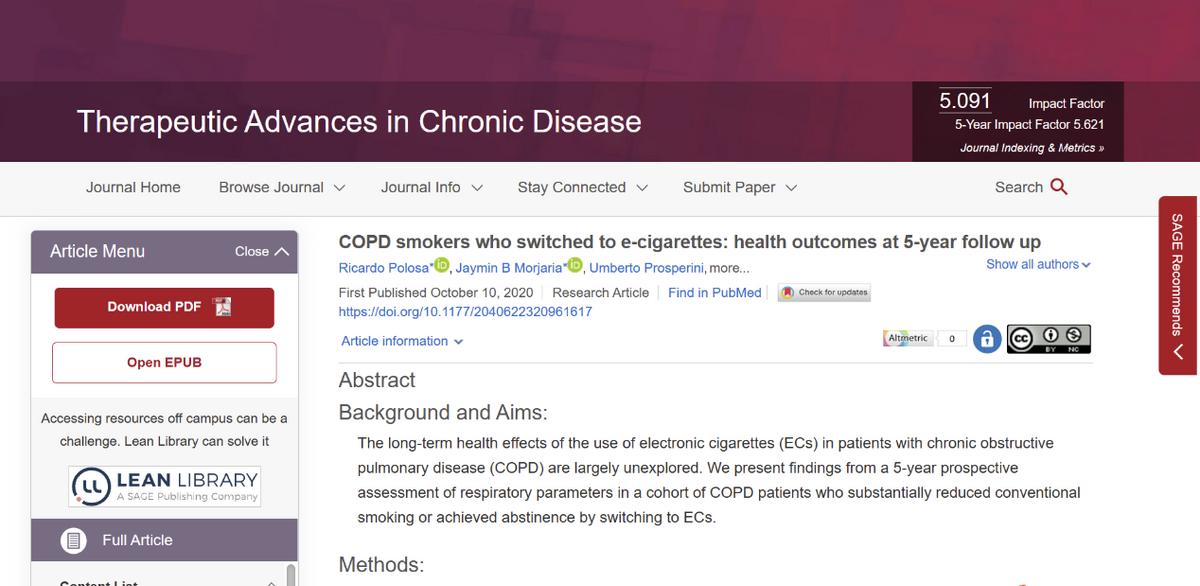Click the open access padlock icon
This screenshot has height=586, width=1200.
(988, 338)
